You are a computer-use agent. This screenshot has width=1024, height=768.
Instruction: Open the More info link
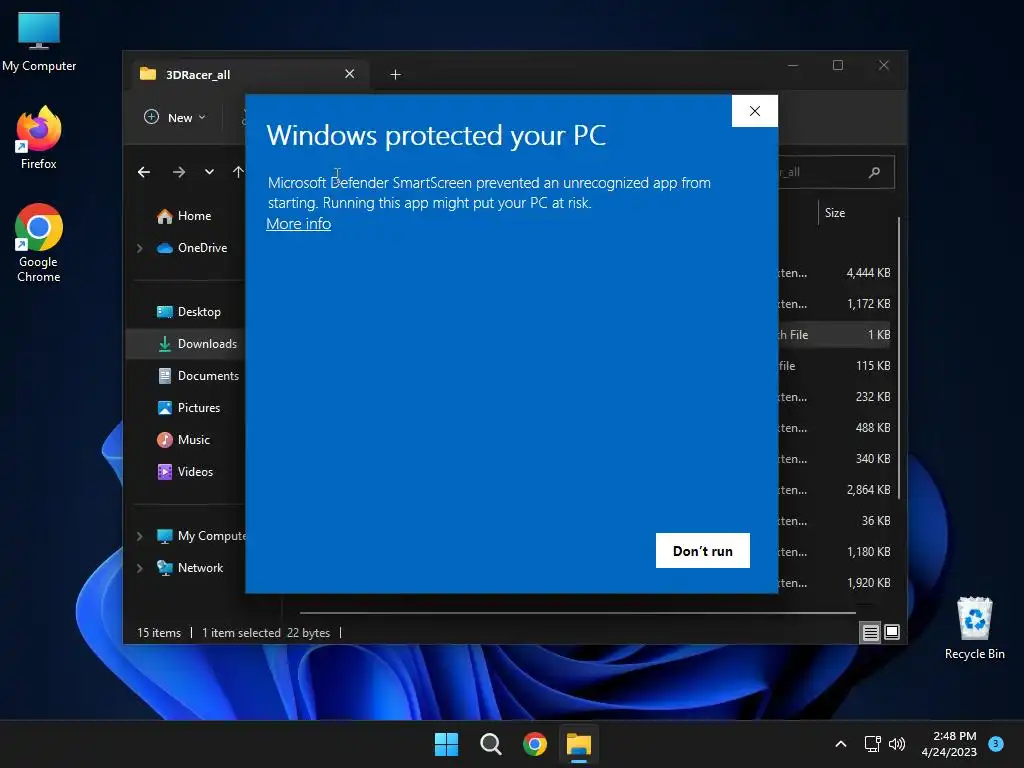coord(298,224)
